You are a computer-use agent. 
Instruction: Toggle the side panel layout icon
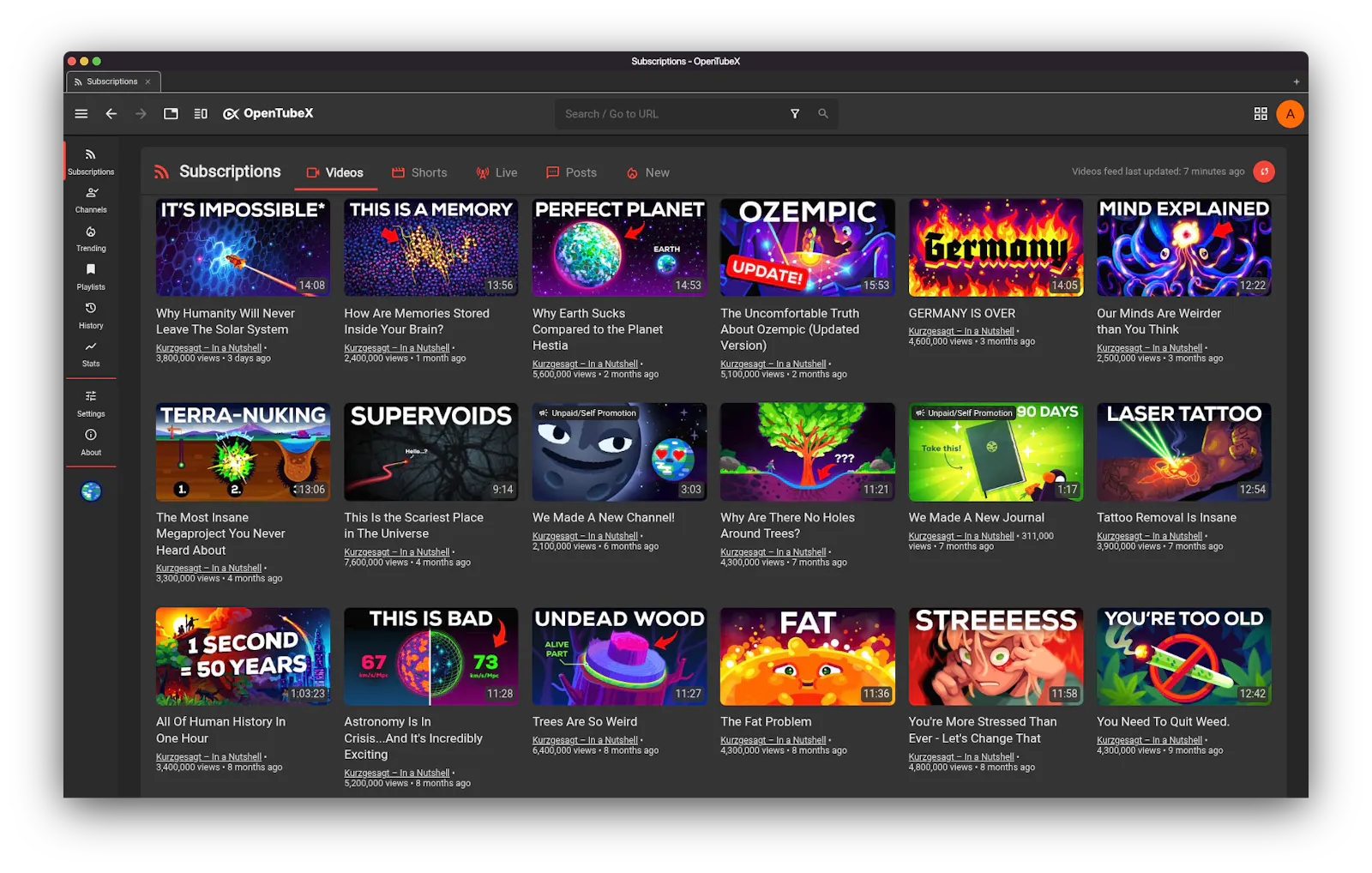pos(201,114)
